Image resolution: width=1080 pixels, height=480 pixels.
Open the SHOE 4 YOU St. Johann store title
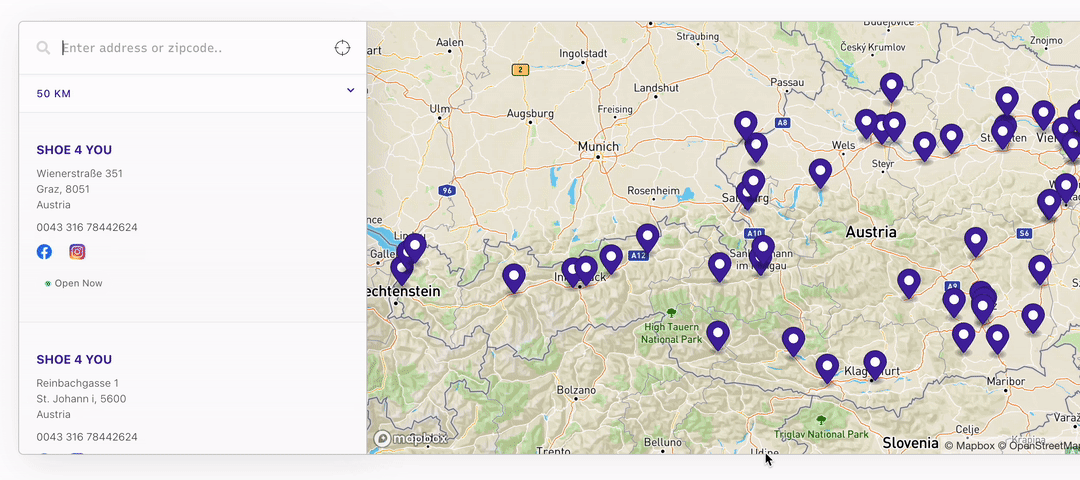(x=74, y=360)
